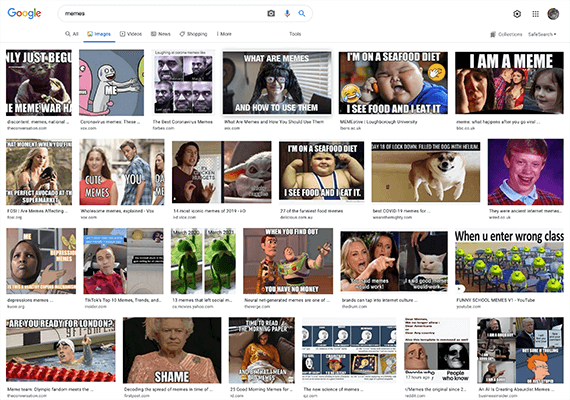Switch to the News tab
570x400 pixels.
coord(161,34)
